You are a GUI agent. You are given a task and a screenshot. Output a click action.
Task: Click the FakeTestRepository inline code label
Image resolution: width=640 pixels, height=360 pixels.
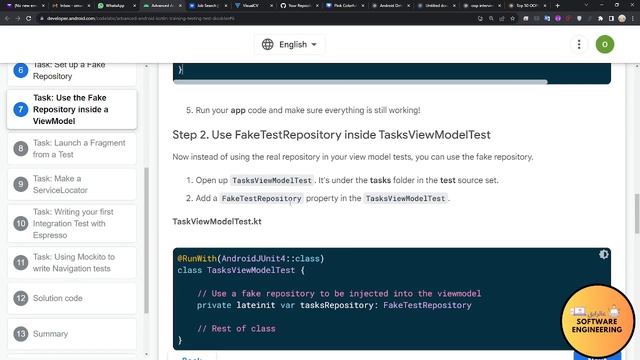(261, 198)
